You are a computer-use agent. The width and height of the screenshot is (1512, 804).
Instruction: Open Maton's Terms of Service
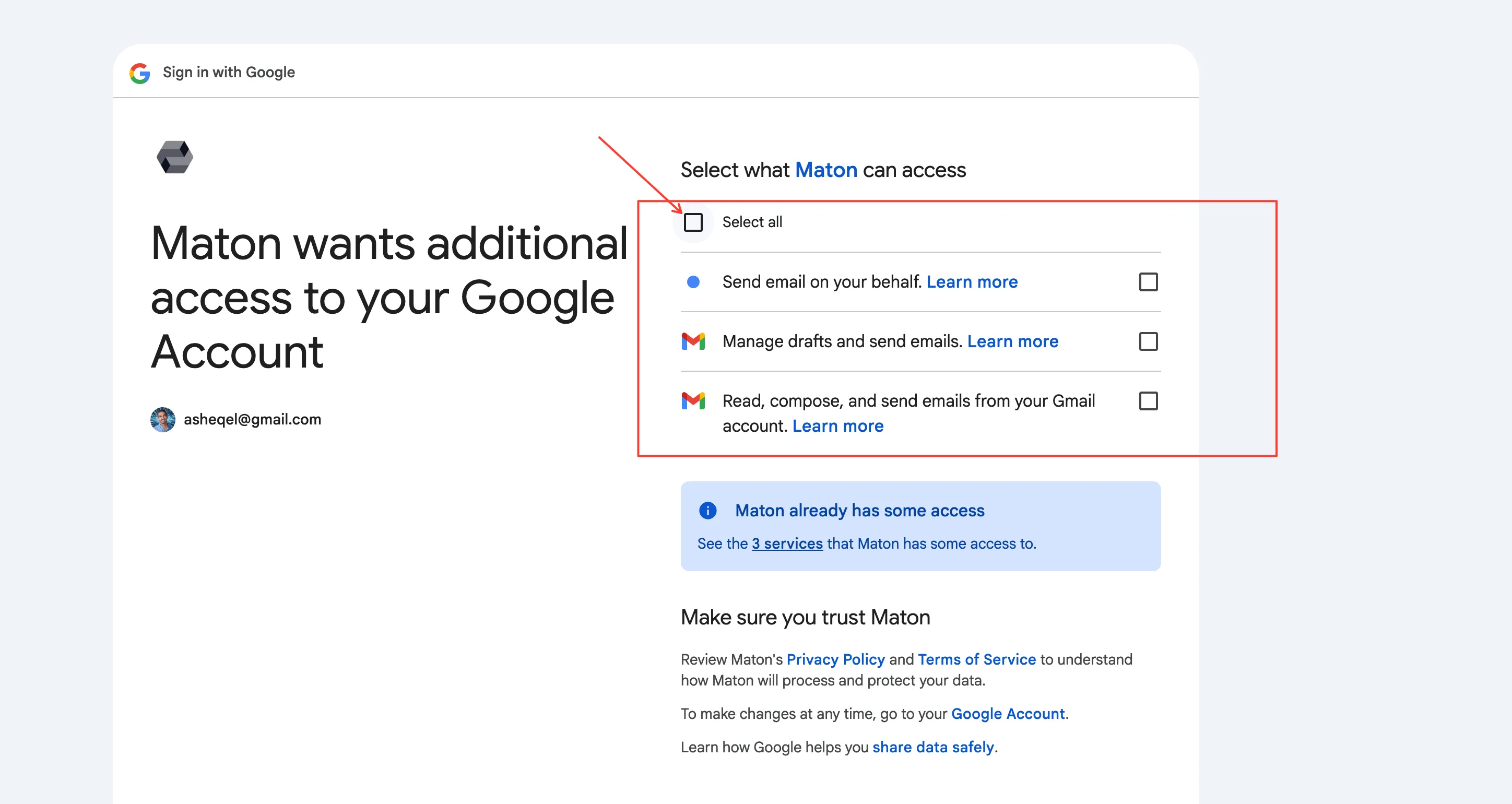[977, 659]
